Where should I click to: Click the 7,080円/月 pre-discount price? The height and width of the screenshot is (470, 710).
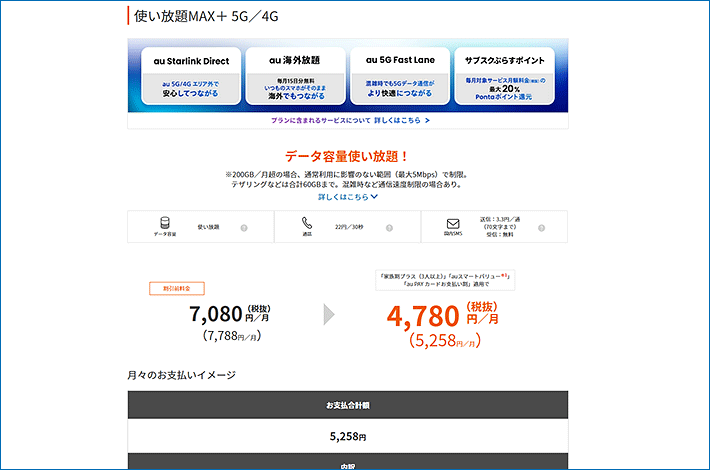(230, 314)
